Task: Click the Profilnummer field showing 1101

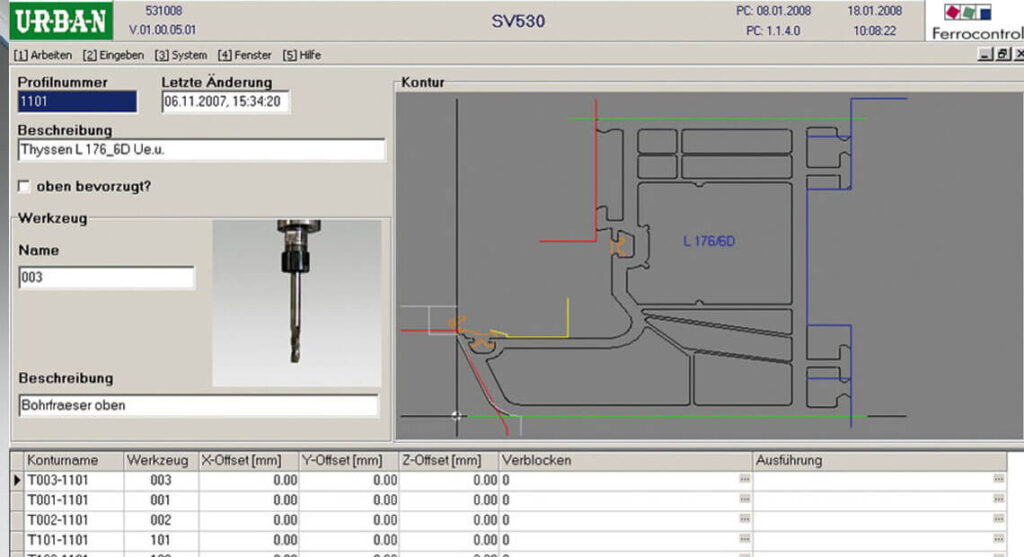Action: (77, 102)
